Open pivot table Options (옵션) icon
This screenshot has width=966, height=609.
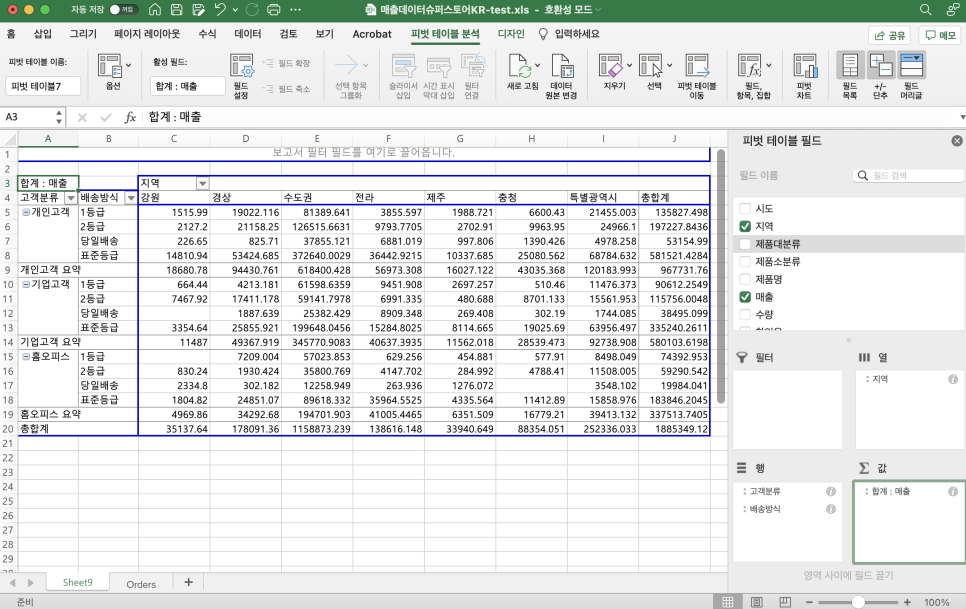(x=110, y=65)
